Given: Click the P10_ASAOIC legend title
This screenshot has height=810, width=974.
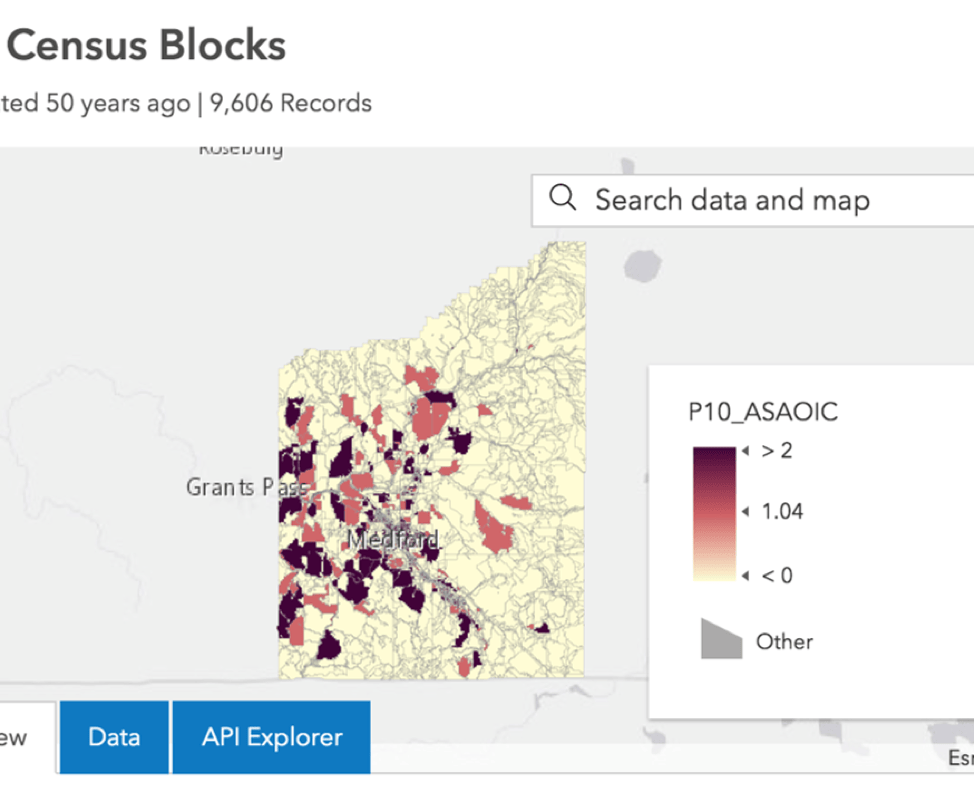Looking at the screenshot, I should pos(763,412).
